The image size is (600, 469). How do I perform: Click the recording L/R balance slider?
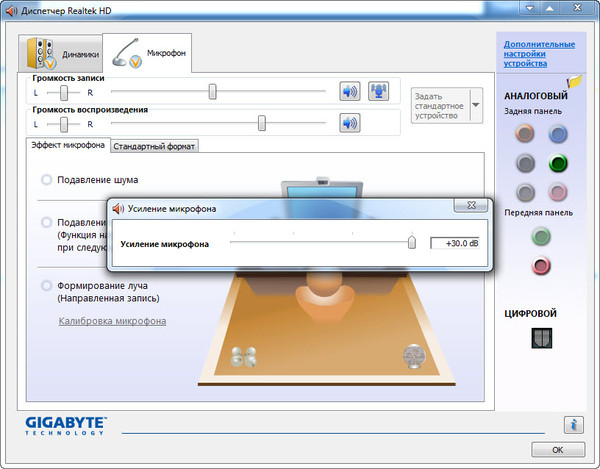coord(64,93)
